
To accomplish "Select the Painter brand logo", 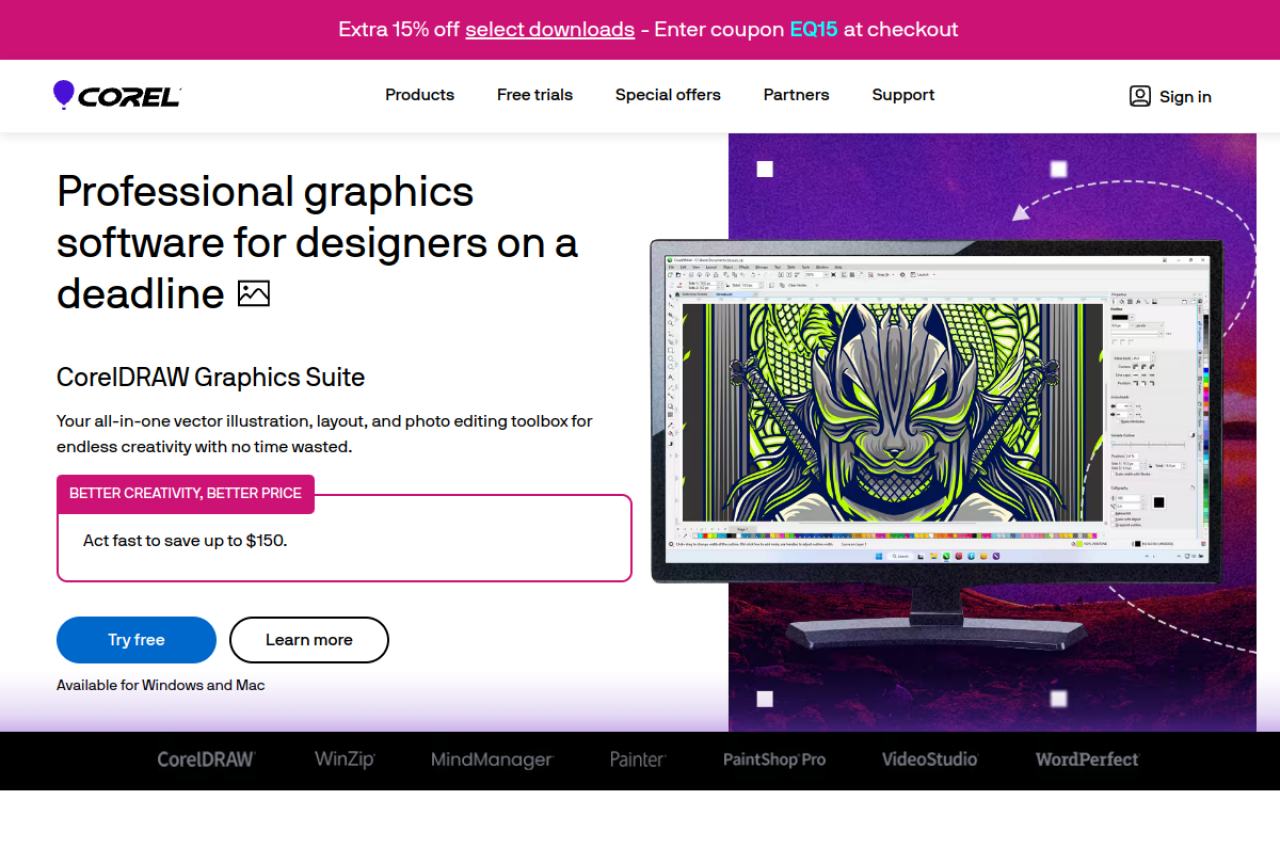I will pos(638,759).
